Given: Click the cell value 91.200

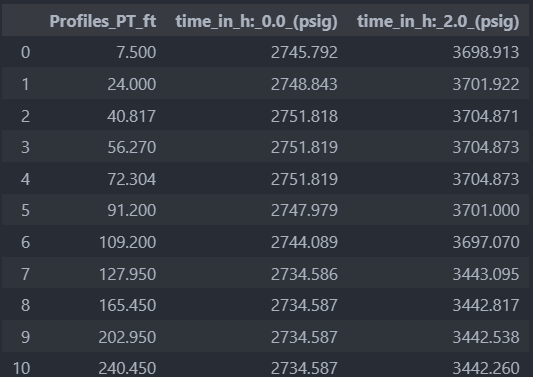Looking at the screenshot, I should (x=132, y=210).
